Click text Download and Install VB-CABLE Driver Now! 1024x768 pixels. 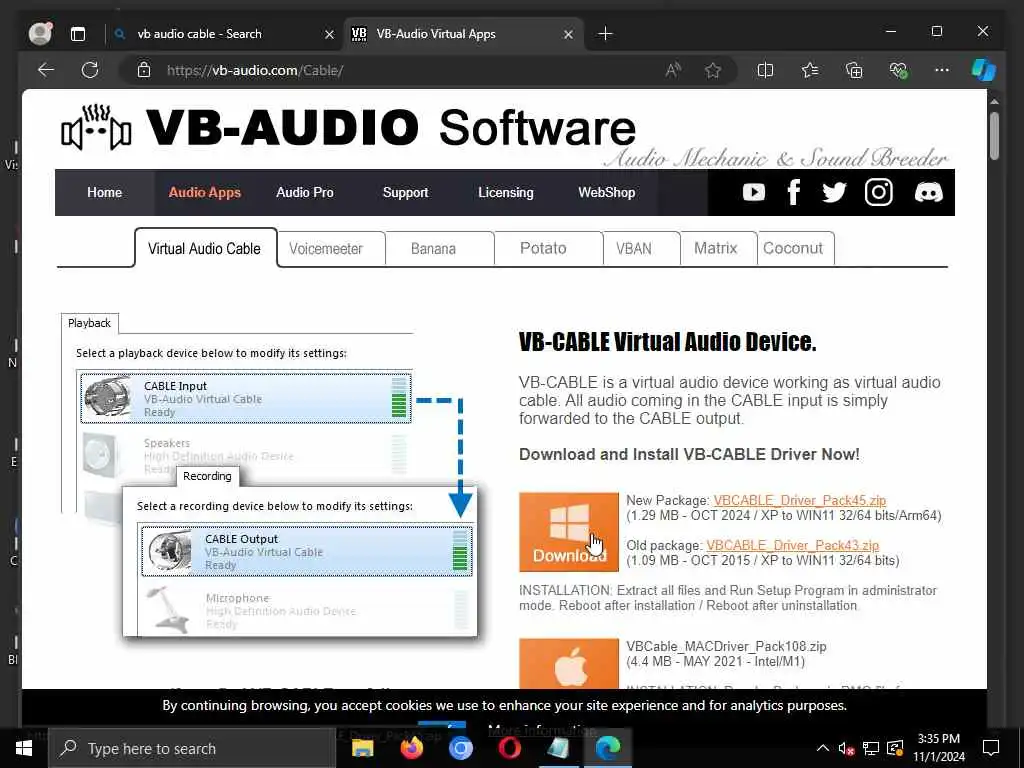[x=689, y=455]
